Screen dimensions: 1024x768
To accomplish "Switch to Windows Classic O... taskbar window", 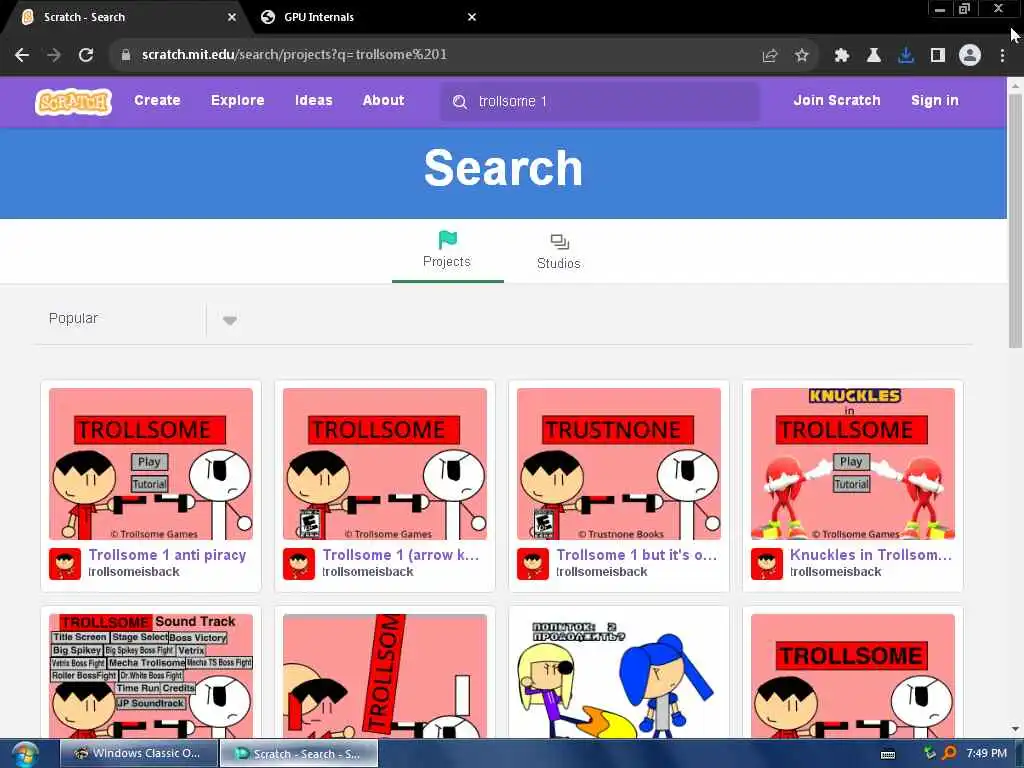I will (x=138, y=754).
